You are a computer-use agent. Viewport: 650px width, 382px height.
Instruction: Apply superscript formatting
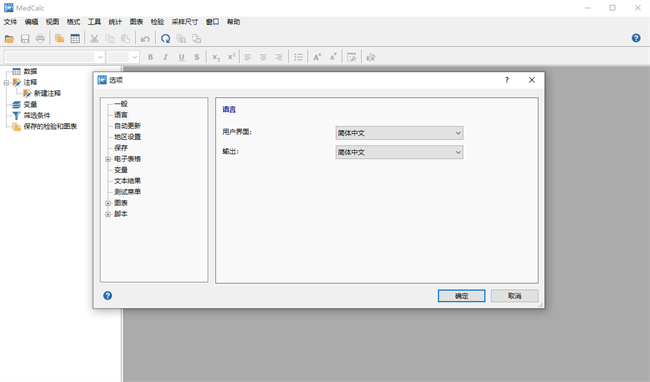tap(231, 57)
